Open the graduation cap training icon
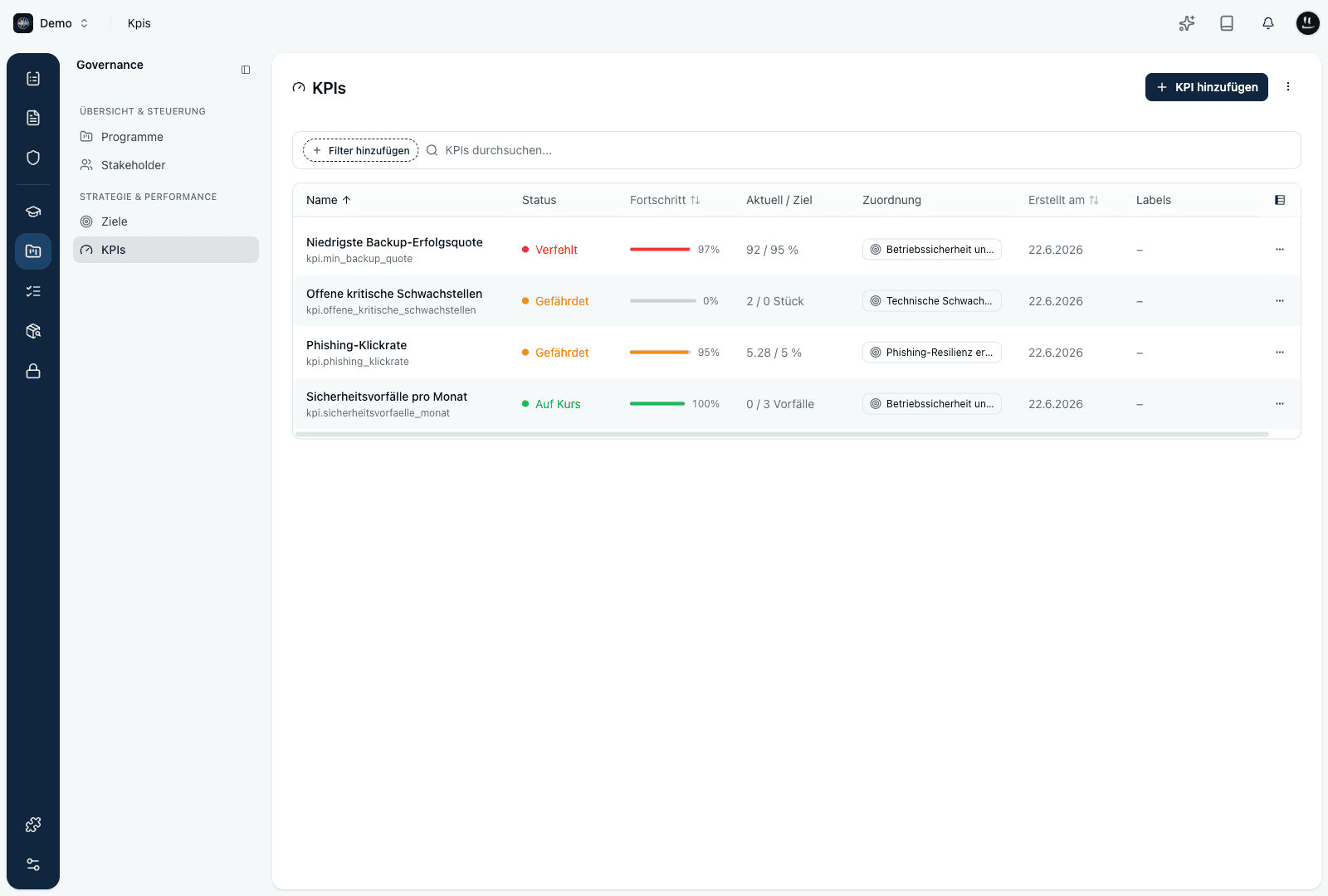1328x896 pixels. coord(33,212)
